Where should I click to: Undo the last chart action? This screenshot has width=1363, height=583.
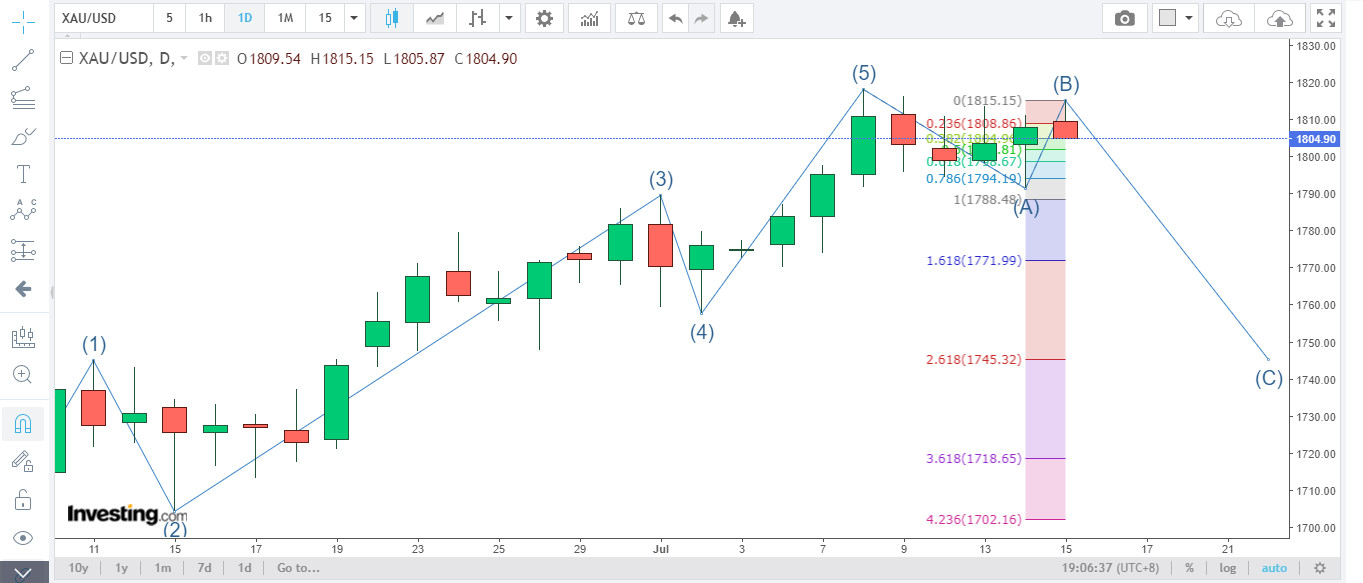click(676, 18)
